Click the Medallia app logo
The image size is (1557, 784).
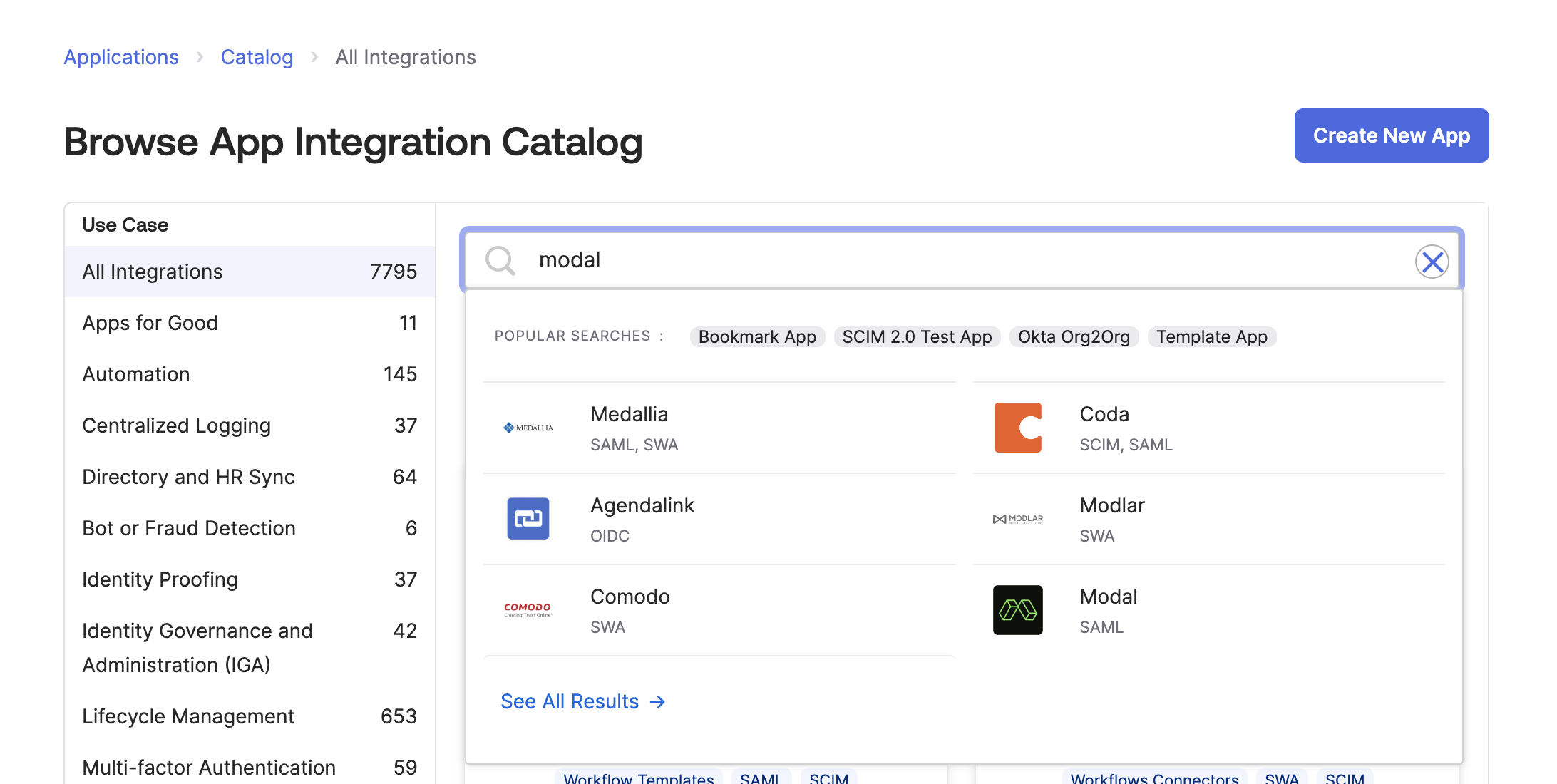[x=528, y=428]
